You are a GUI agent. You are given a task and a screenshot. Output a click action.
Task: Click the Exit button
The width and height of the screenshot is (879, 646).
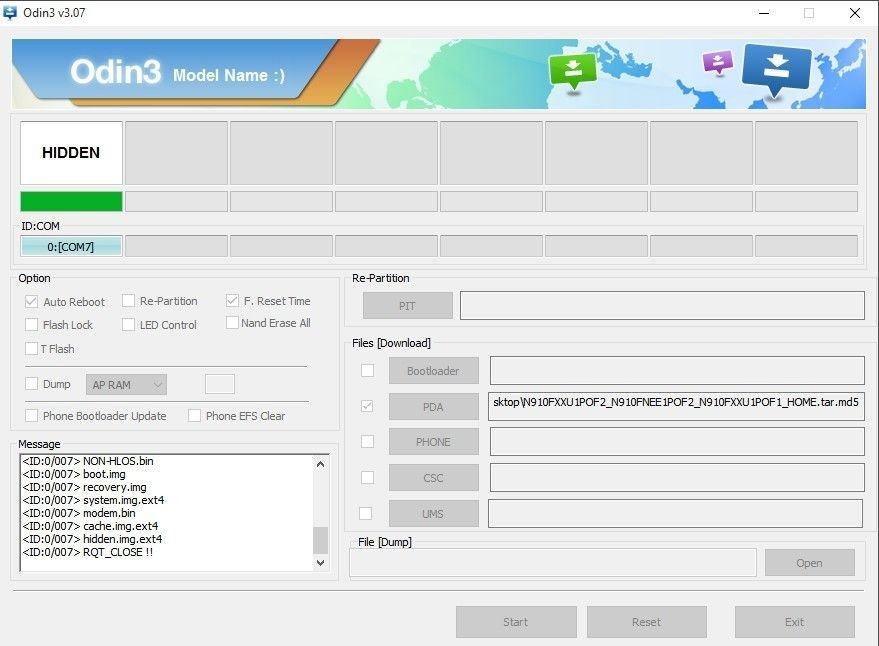(x=794, y=622)
